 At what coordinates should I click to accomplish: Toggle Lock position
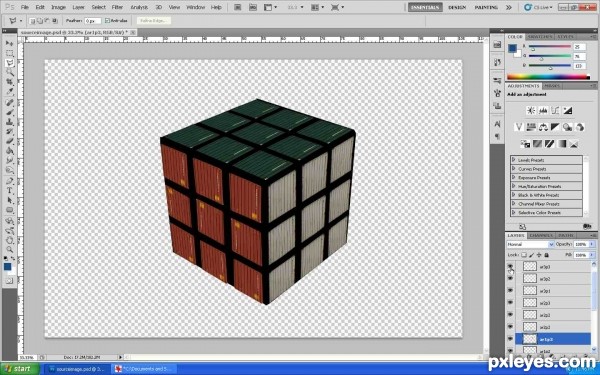(x=539, y=255)
